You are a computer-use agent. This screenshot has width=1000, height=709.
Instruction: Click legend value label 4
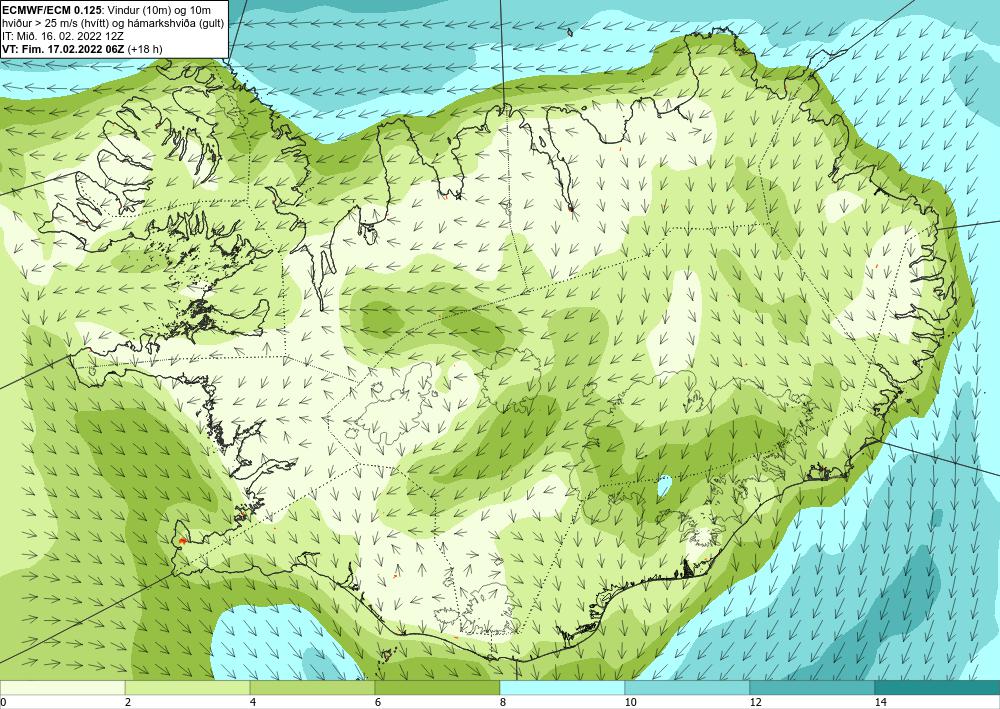253,702
